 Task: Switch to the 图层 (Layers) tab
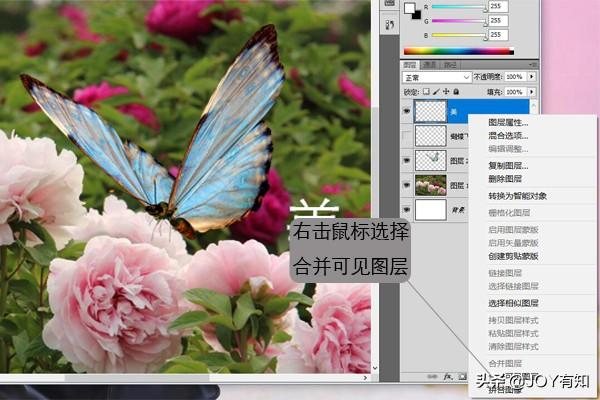point(410,65)
